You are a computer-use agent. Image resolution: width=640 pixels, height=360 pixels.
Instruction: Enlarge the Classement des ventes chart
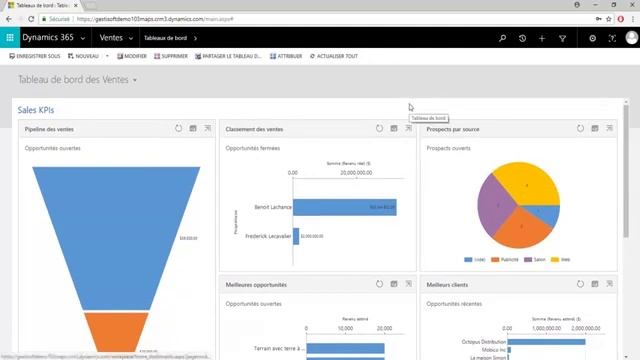click(409, 128)
